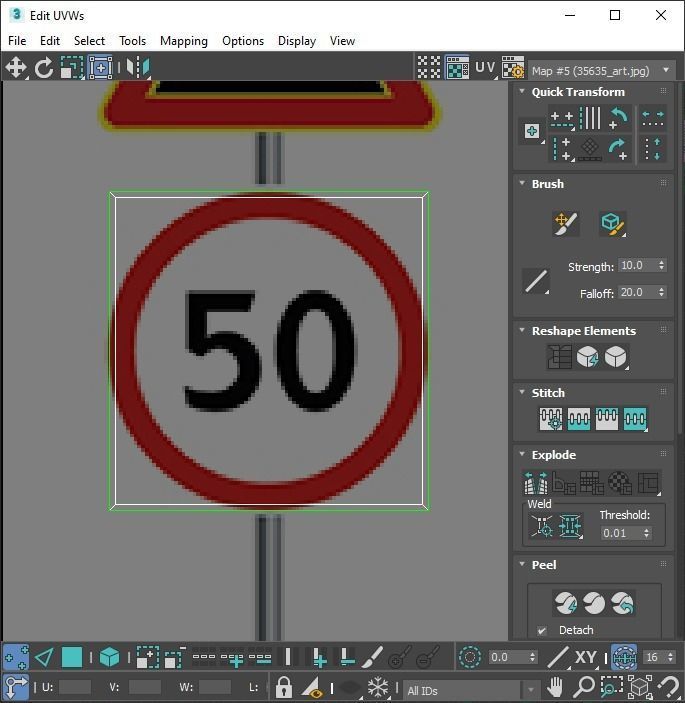Click Flatten by Polygon Angle icon
This screenshot has height=703, width=685.
point(564,483)
